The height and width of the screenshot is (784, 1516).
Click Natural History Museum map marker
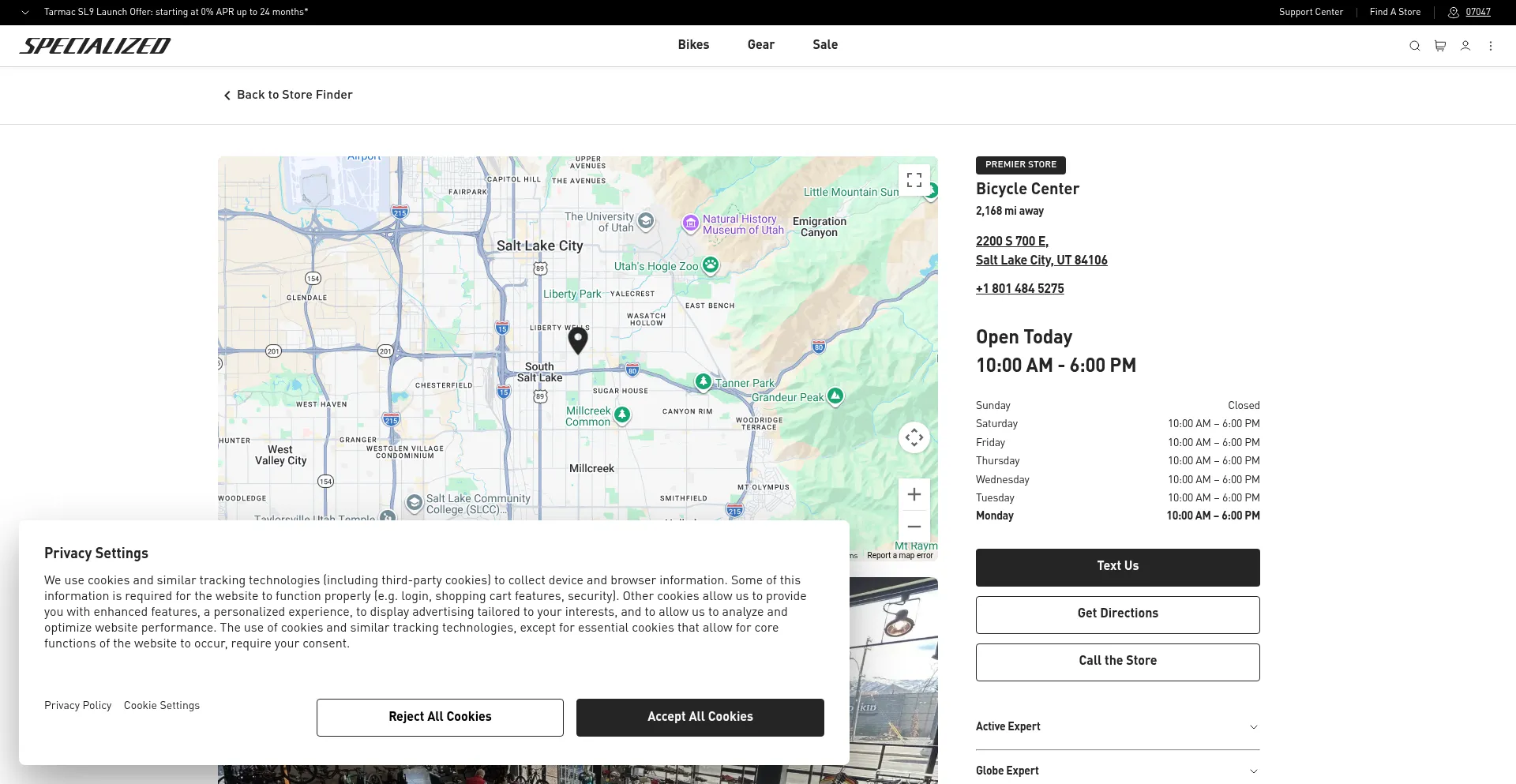point(691,223)
